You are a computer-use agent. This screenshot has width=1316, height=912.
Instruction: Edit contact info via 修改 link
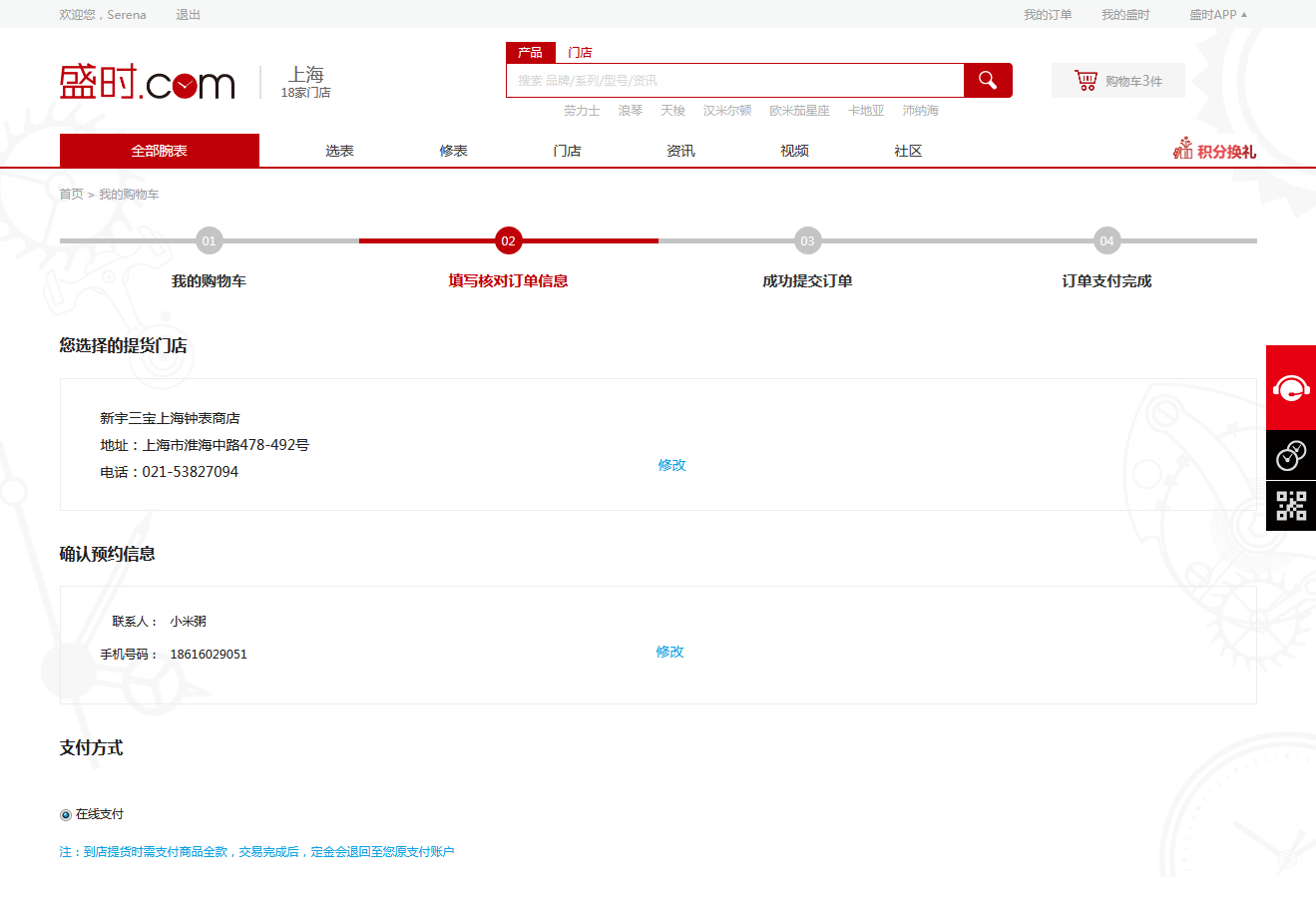(669, 652)
